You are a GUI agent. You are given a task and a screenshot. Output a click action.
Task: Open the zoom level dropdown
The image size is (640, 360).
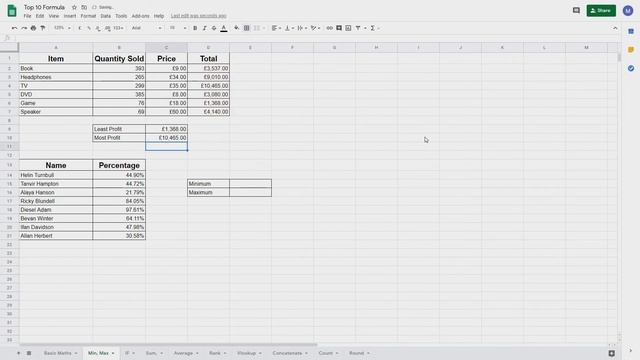coord(62,28)
